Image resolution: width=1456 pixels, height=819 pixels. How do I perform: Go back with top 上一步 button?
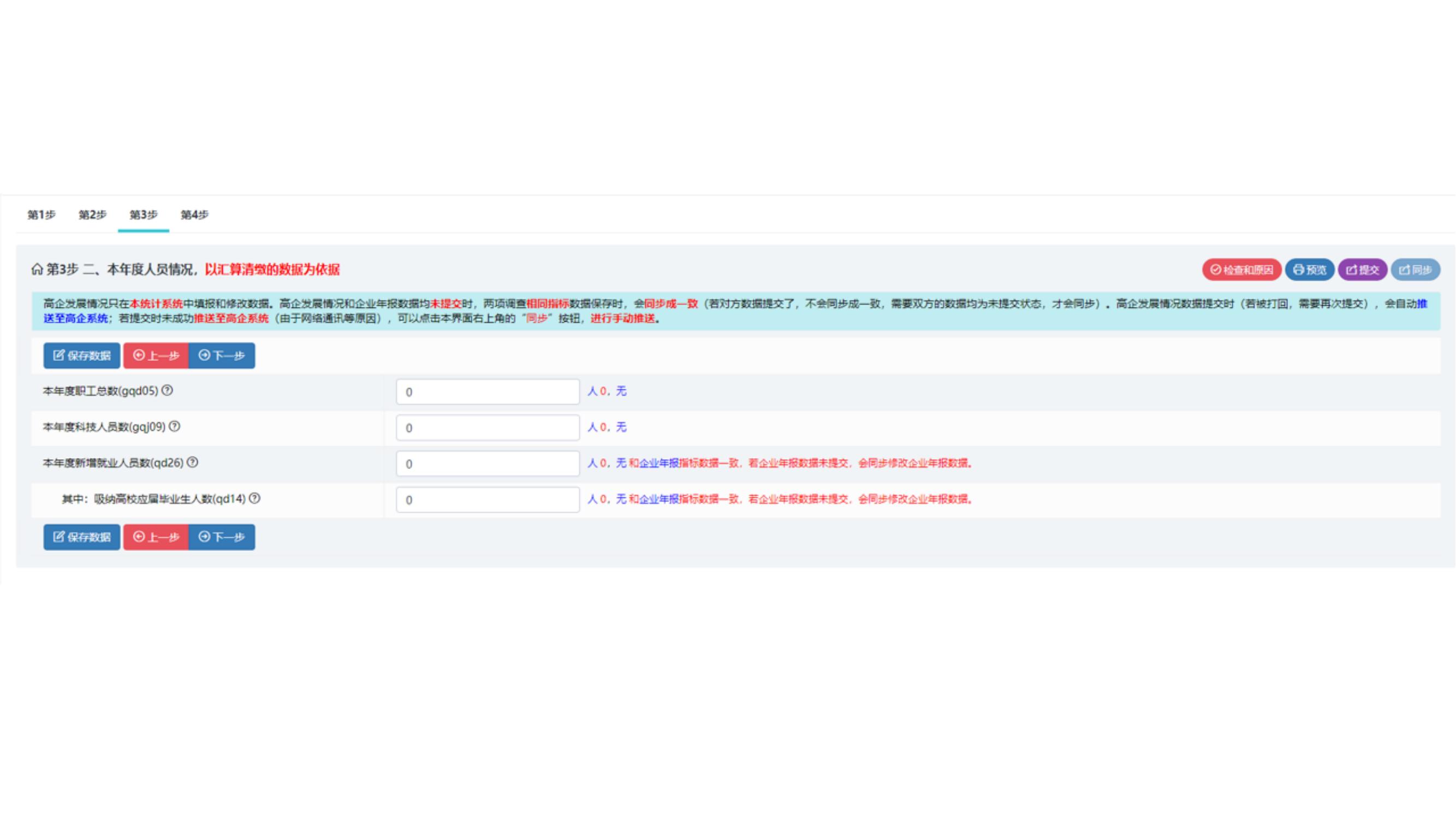click(x=156, y=355)
